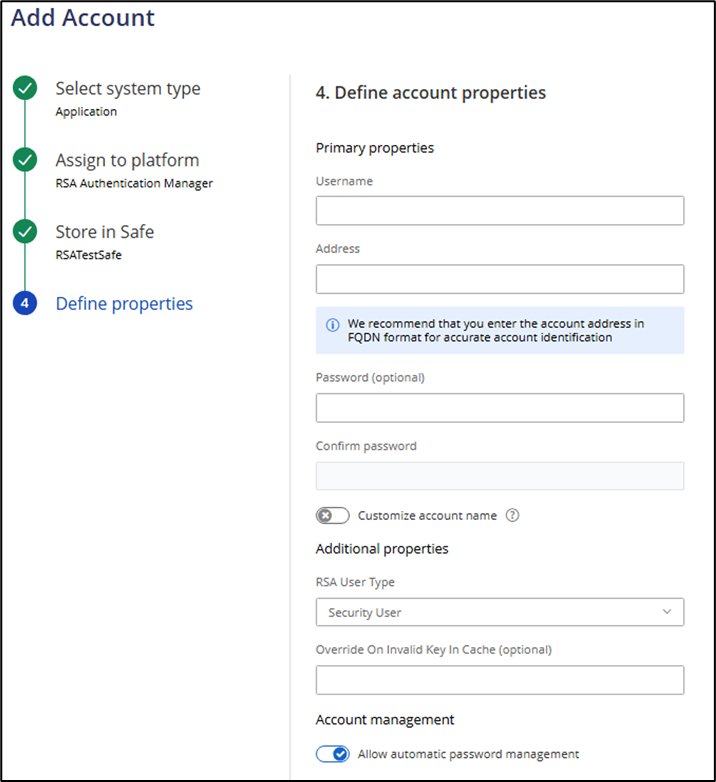Open the RSA User Type dropdown
Image resolution: width=716 pixels, height=782 pixels.
point(499,612)
